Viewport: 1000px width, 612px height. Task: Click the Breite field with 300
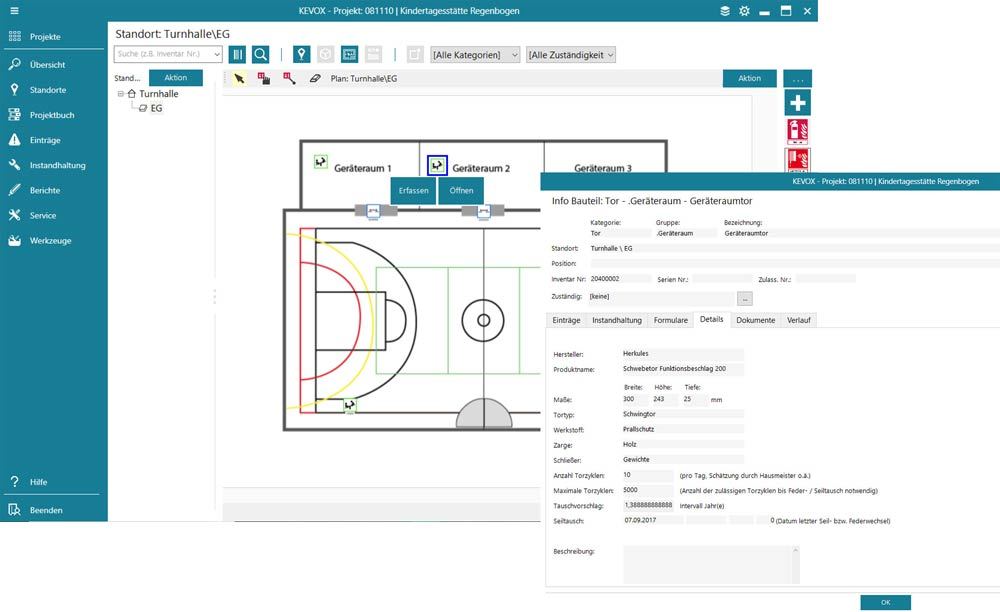coord(634,400)
